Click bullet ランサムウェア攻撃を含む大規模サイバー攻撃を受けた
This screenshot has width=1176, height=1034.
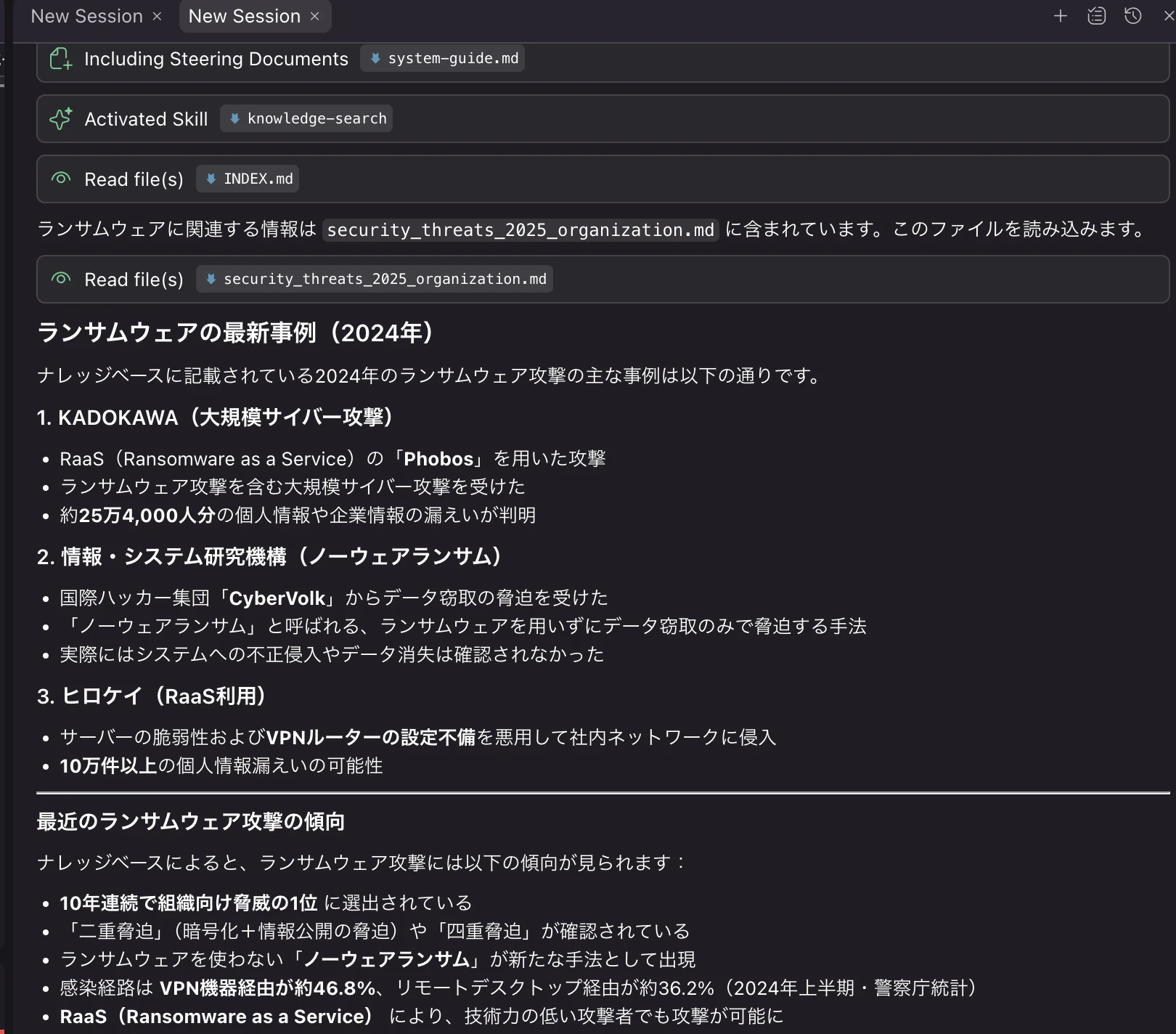coord(293,487)
